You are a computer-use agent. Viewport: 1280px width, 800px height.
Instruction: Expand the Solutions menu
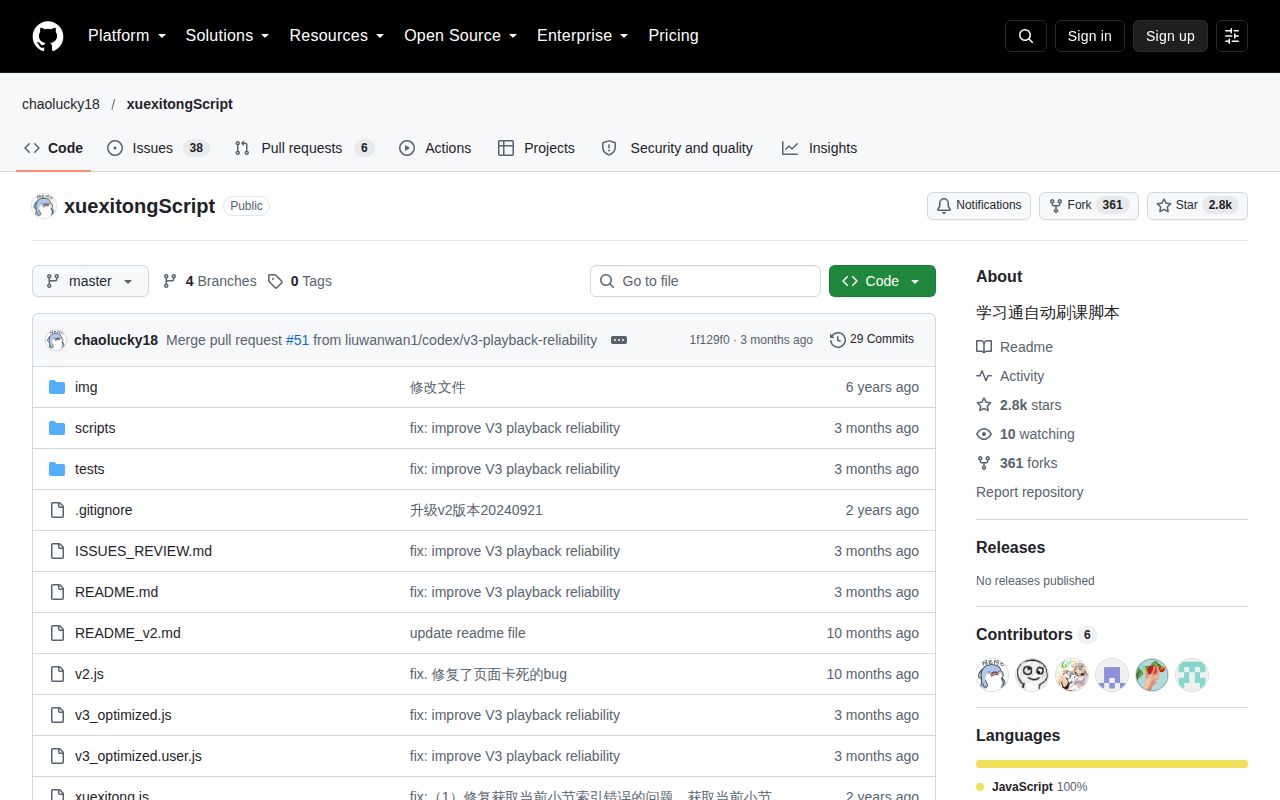[228, 36]
